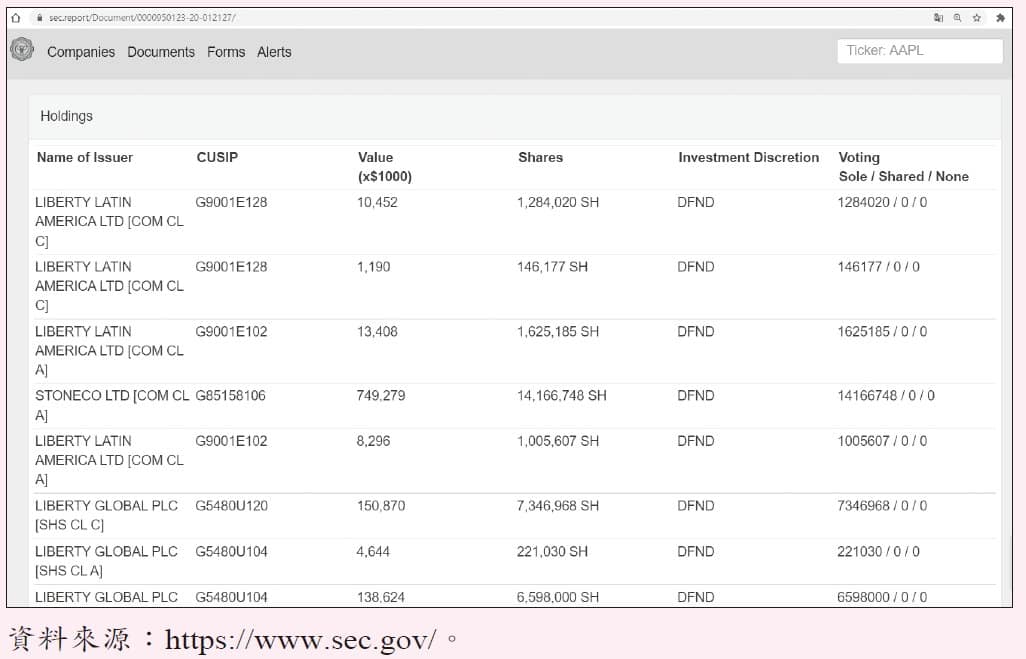
Task: Go to the Documents section
Action: pos(161,52)
